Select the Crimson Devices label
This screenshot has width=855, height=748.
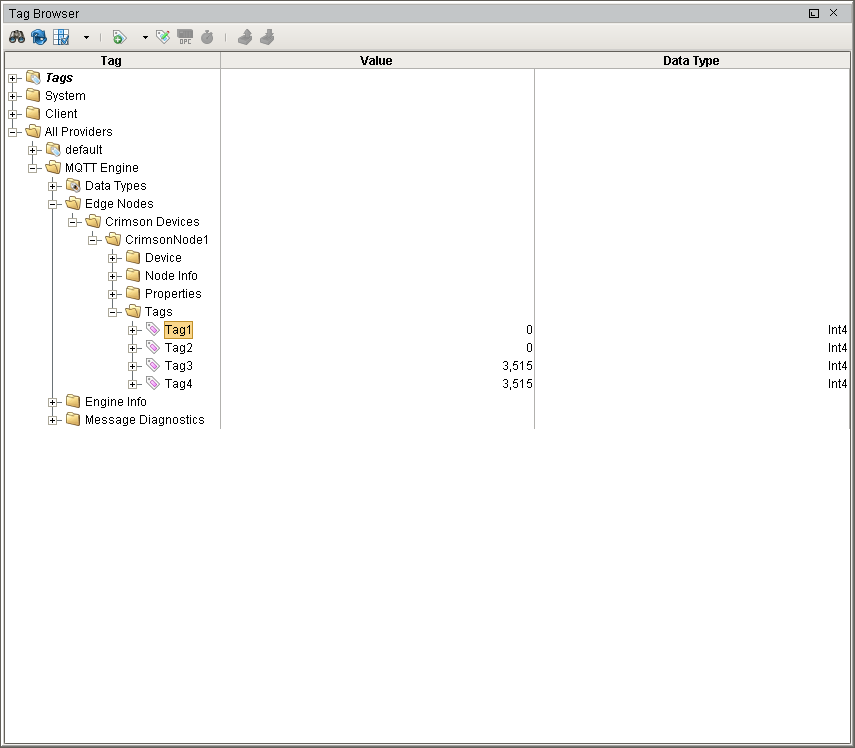(152, 222)
